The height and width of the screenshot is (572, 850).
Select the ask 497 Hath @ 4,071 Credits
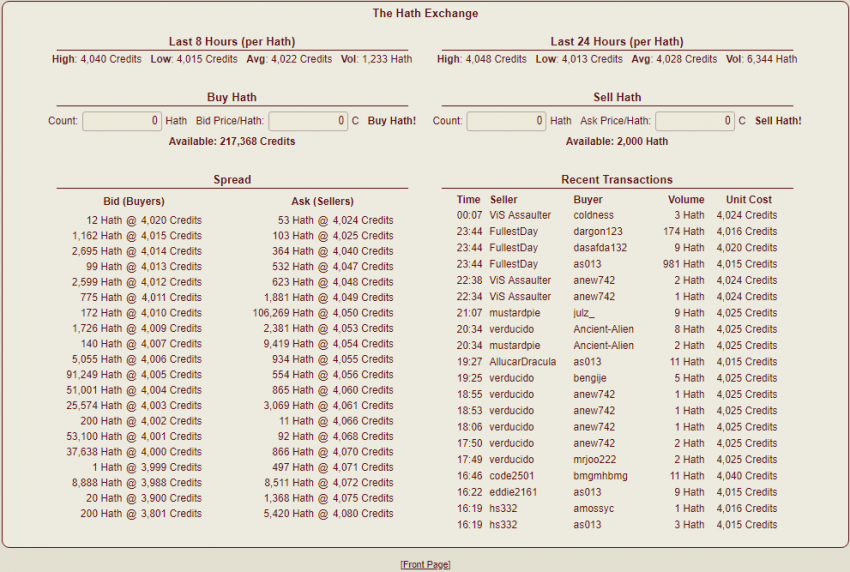pyautogui.click(x=333, y=467)
